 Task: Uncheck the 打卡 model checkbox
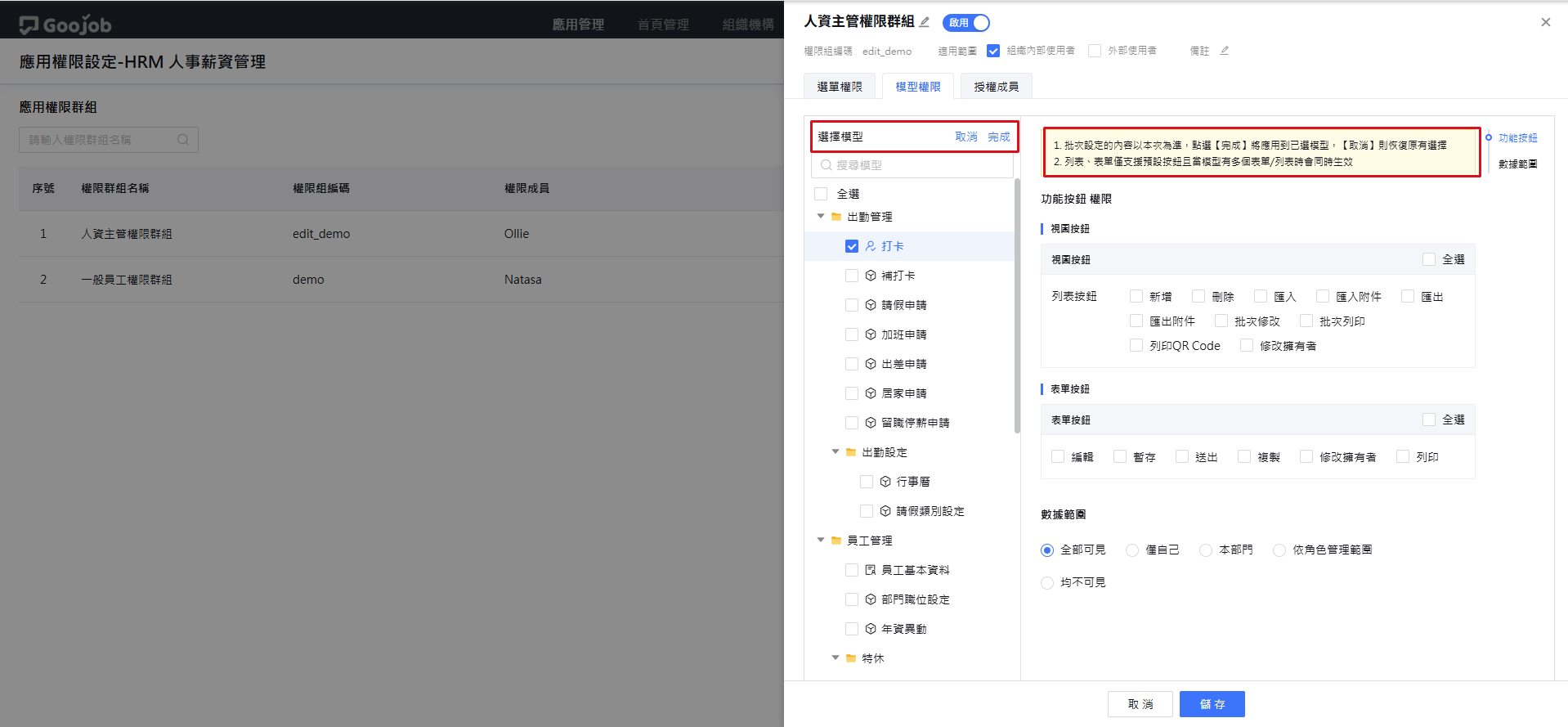(852, 246)
